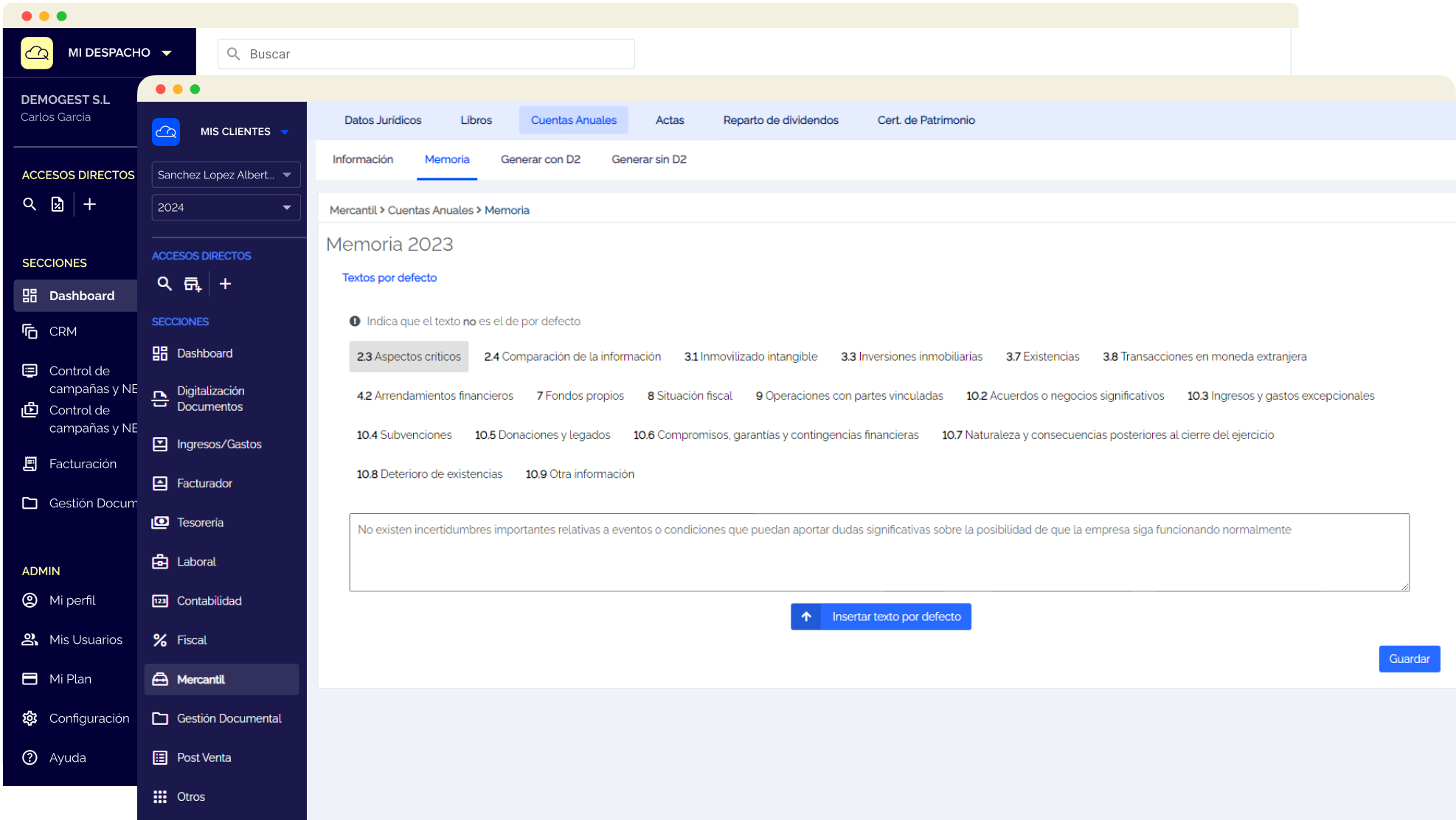This screenshot has height=820, width=1456.
Task: Click Insertar texto por defecto button
Action: 881,616
